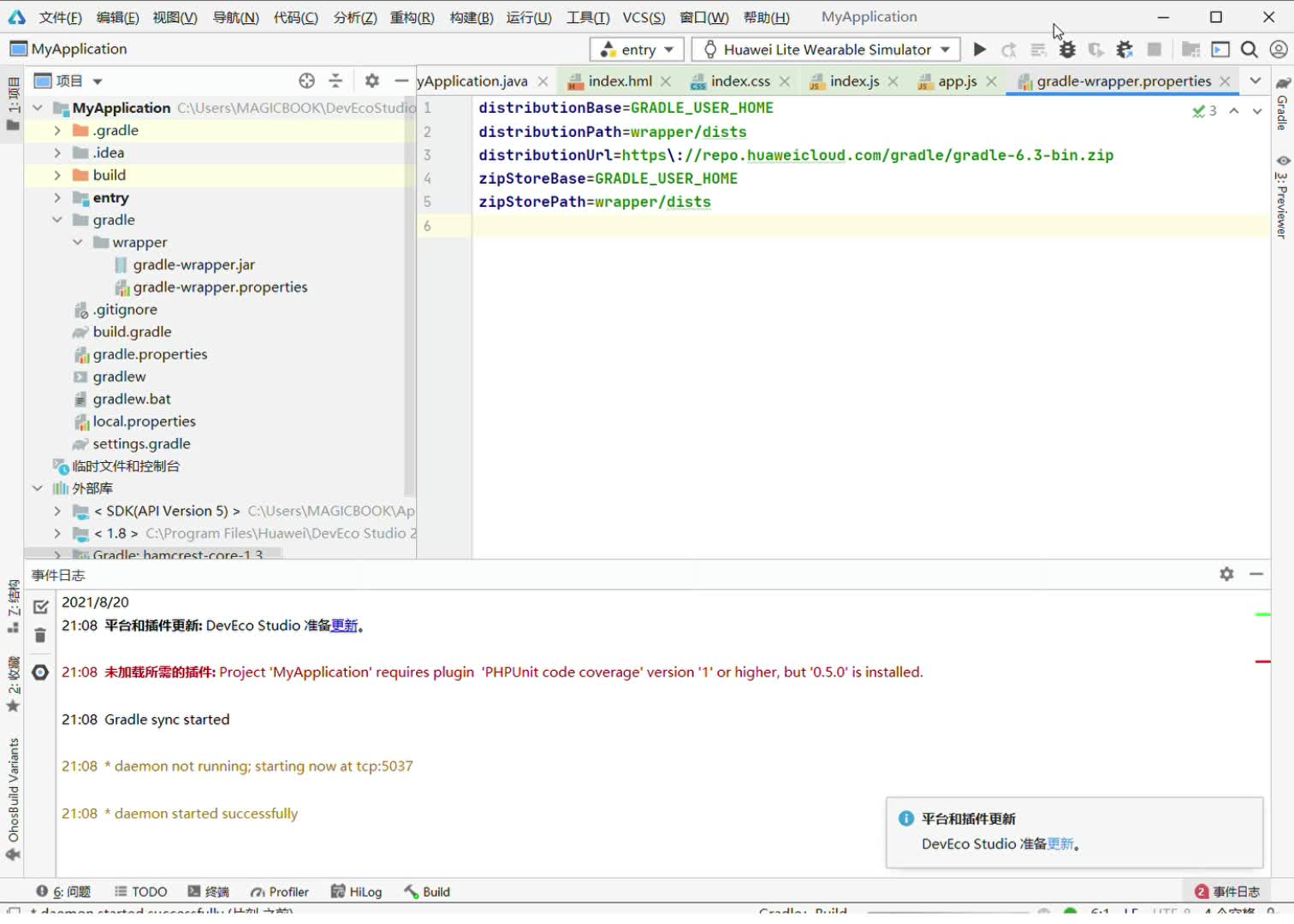Screen dimensions: 1294x924
Task: Hide the project panel with minus icon
Action: (401, 80)
